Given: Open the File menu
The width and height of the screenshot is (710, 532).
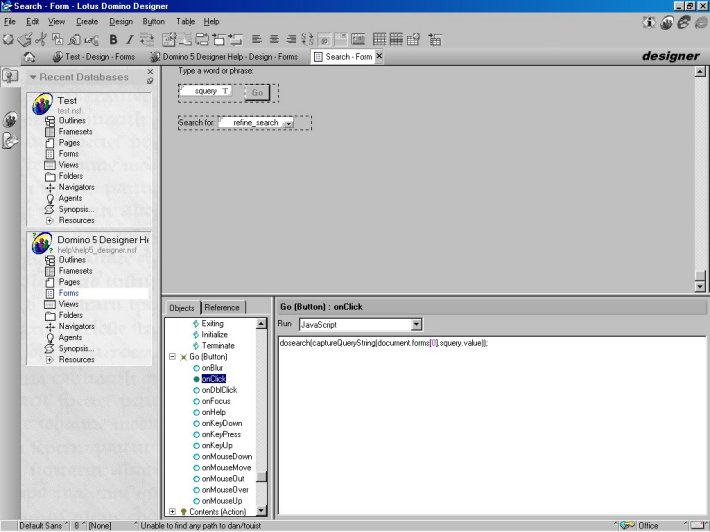Looking at the screenshot, I should tap(10, 21).
